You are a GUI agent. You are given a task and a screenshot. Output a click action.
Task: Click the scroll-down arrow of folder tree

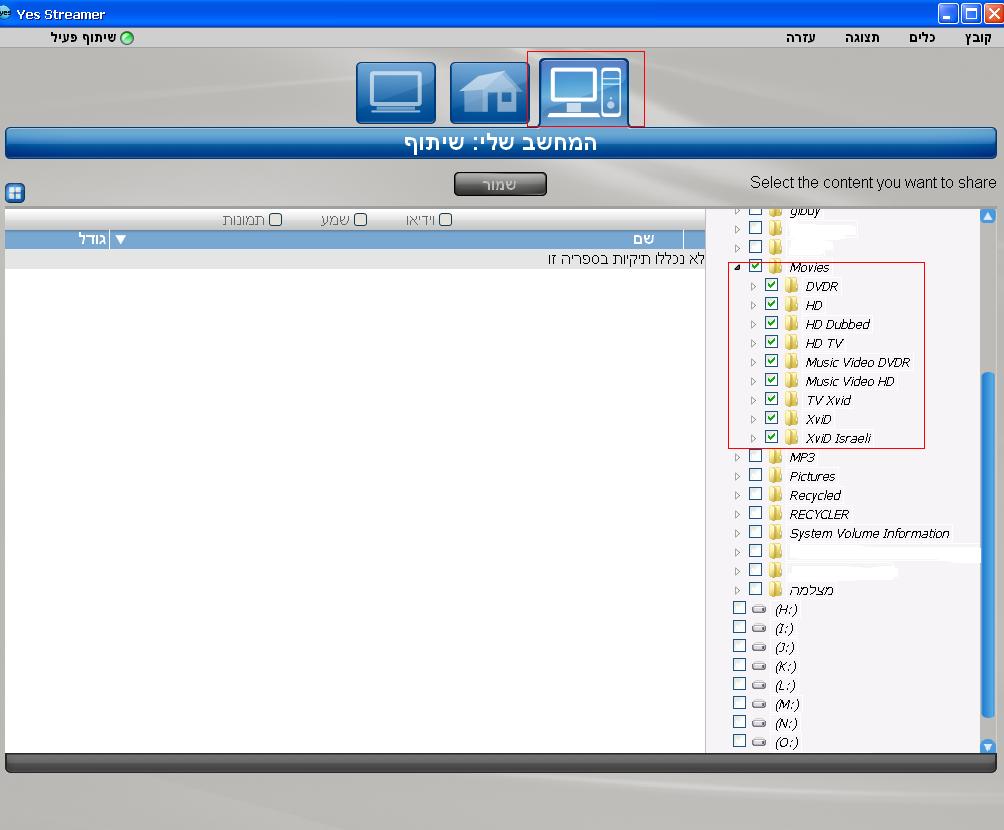[988, 746]
